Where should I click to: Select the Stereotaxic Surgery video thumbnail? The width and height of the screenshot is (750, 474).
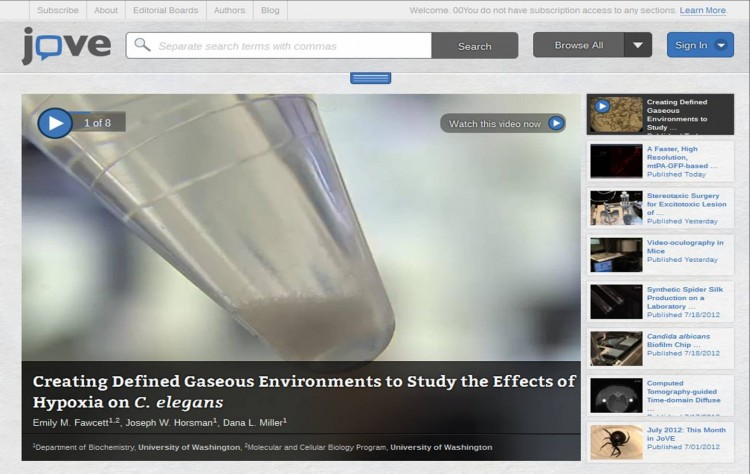(x=616, y=207)
